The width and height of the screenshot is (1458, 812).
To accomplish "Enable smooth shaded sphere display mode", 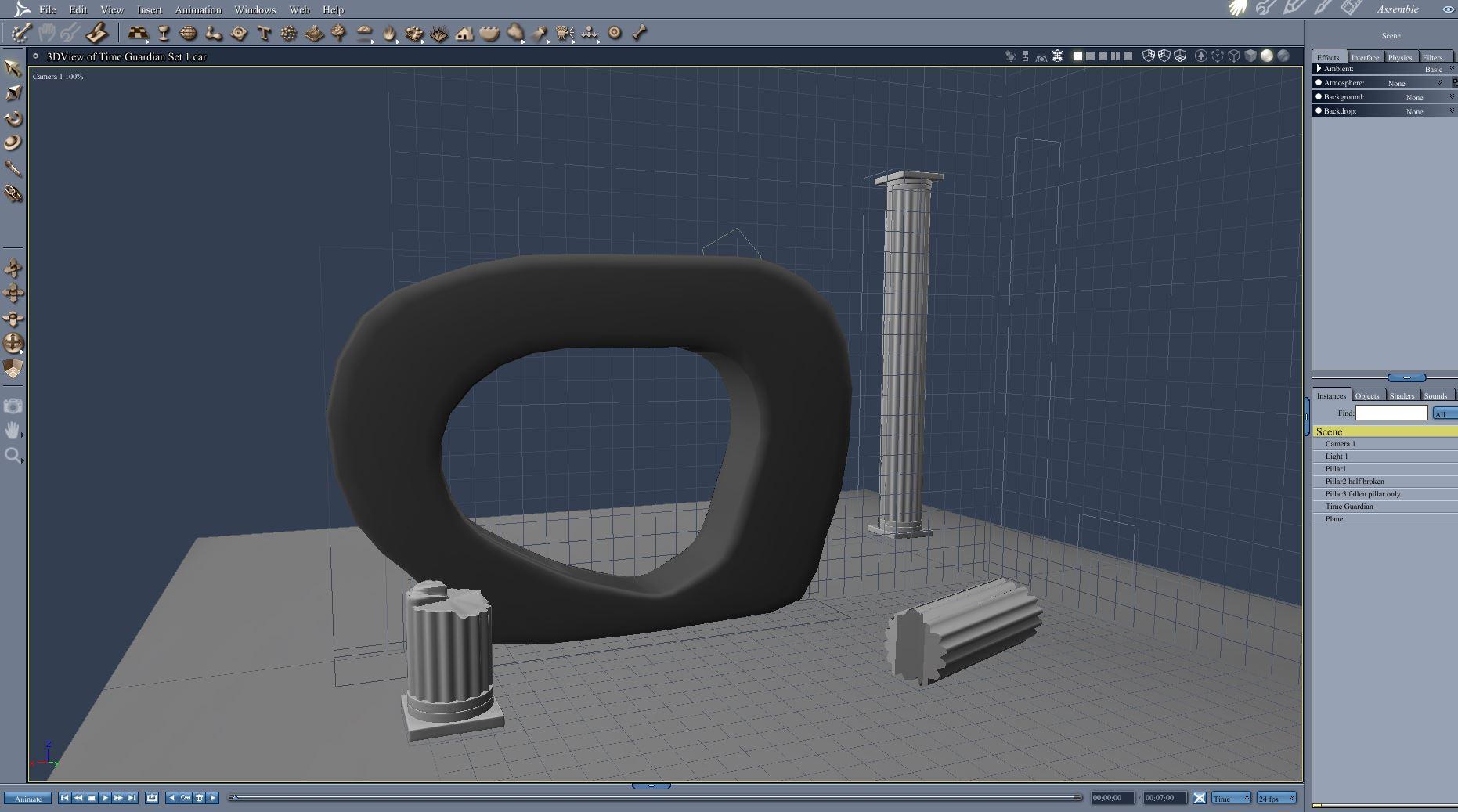I will (x=1267, y=56).
